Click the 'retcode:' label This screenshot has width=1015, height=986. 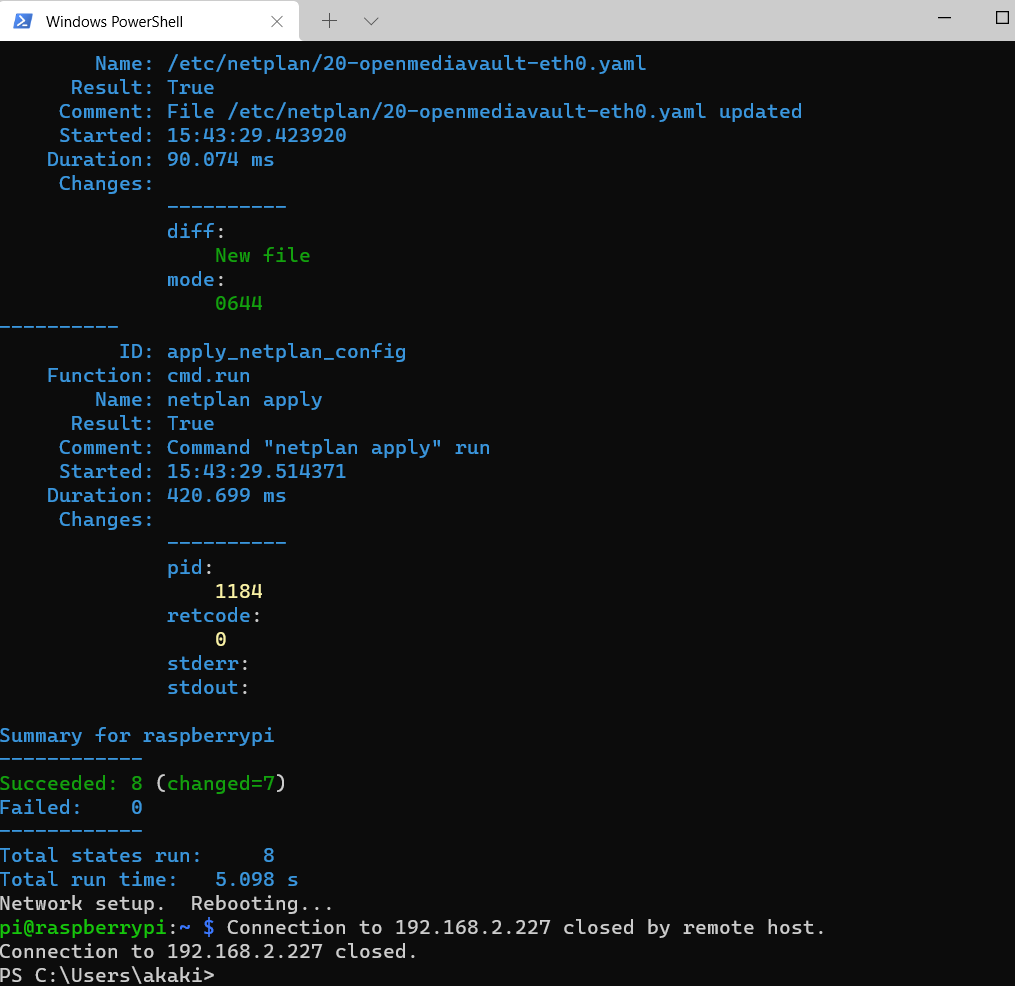coord(214,615)
